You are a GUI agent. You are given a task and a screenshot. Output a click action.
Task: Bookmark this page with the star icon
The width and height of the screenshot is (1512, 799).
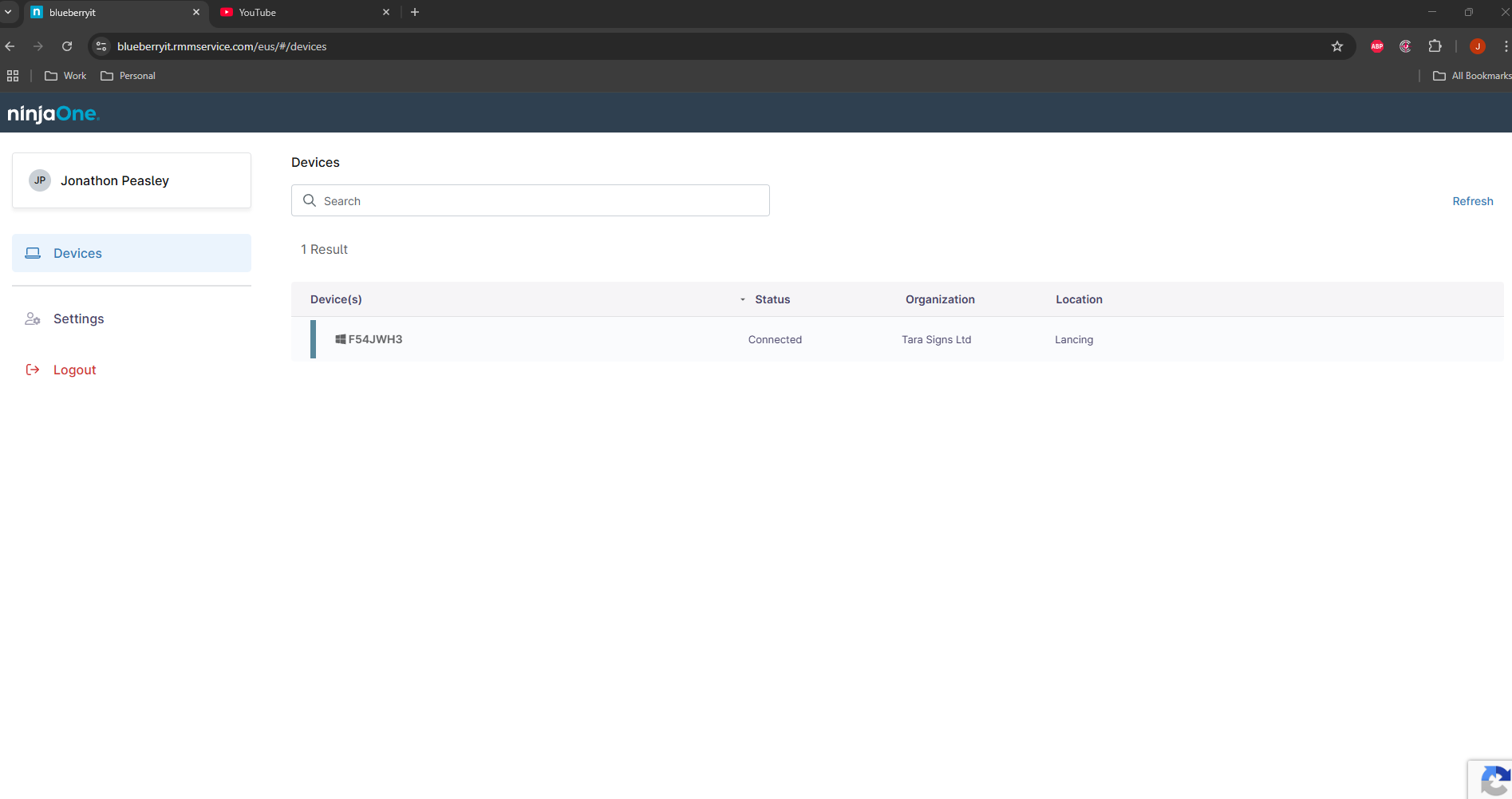pos(1337,46)
